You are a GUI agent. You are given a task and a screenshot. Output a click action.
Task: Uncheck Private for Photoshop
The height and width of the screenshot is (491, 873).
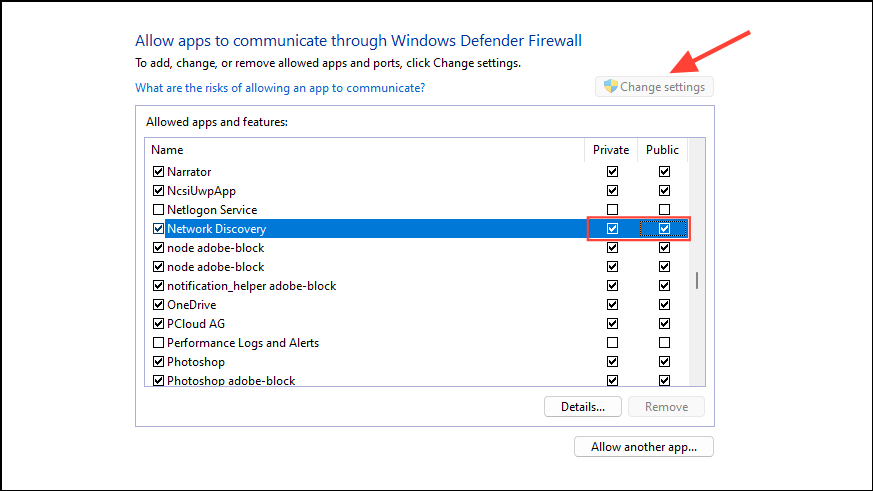coord(612,361)
